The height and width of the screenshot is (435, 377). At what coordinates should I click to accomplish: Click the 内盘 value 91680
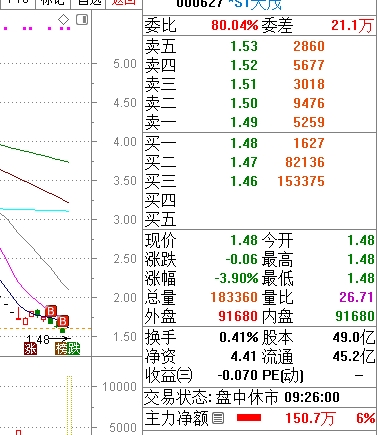click(x=355, y=316)
